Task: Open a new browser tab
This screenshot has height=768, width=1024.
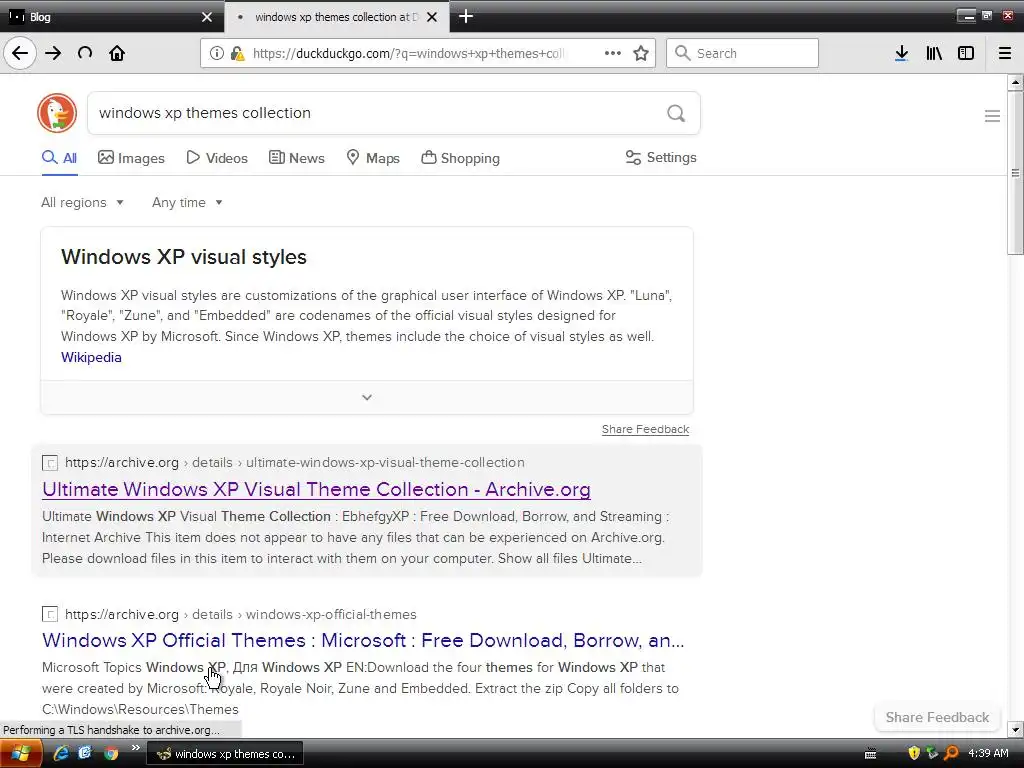Action: [x=466, y=16]
